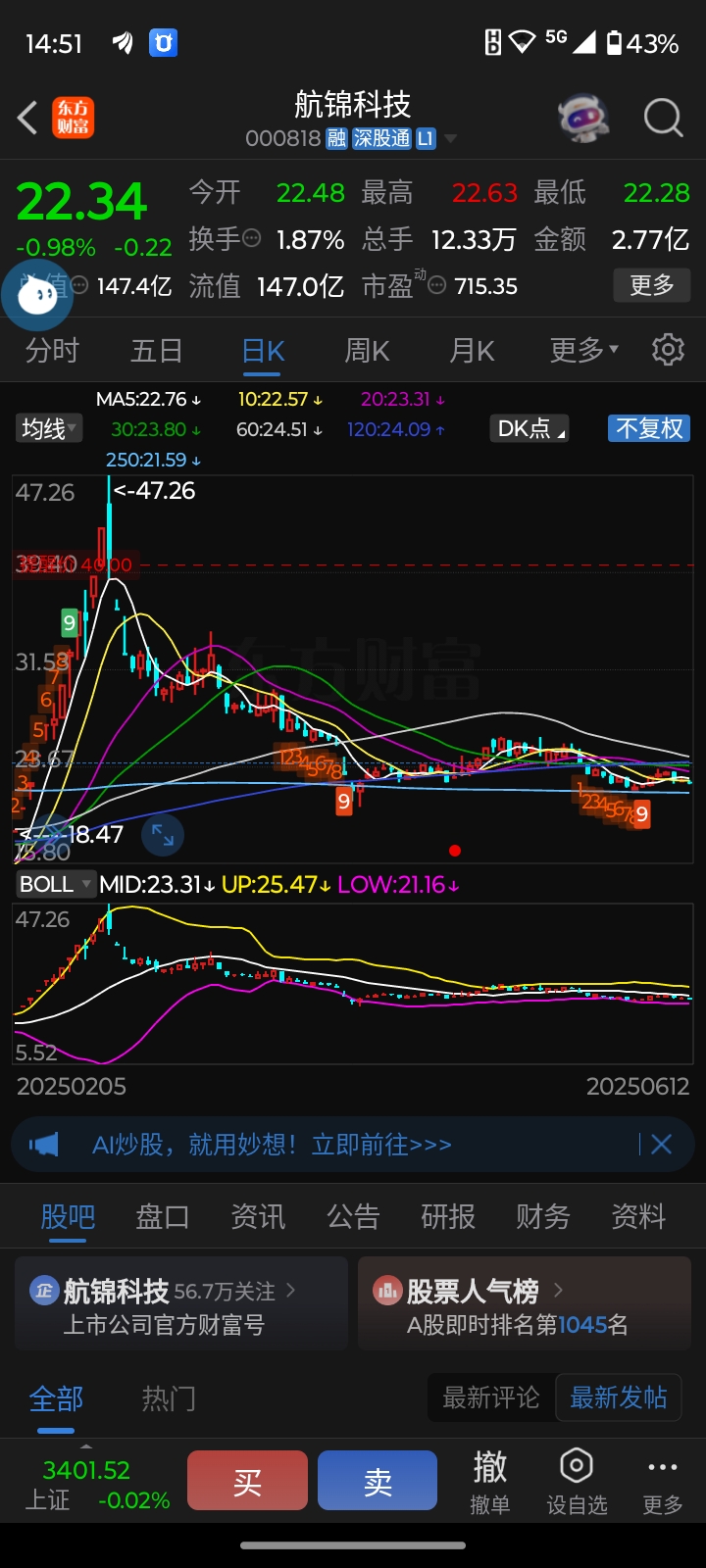Tap the 更多 quote details button

tap(652, 285)
